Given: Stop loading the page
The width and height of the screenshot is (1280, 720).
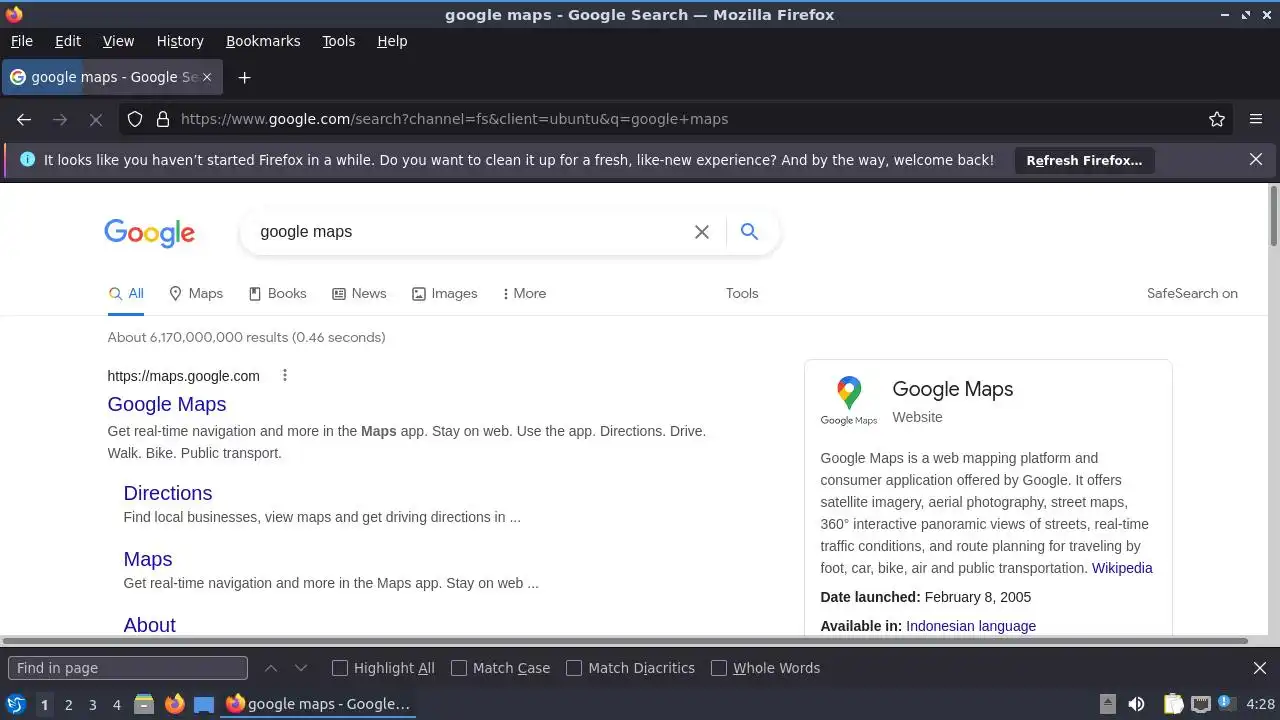Looking at the screenshot, I should 96,119.
